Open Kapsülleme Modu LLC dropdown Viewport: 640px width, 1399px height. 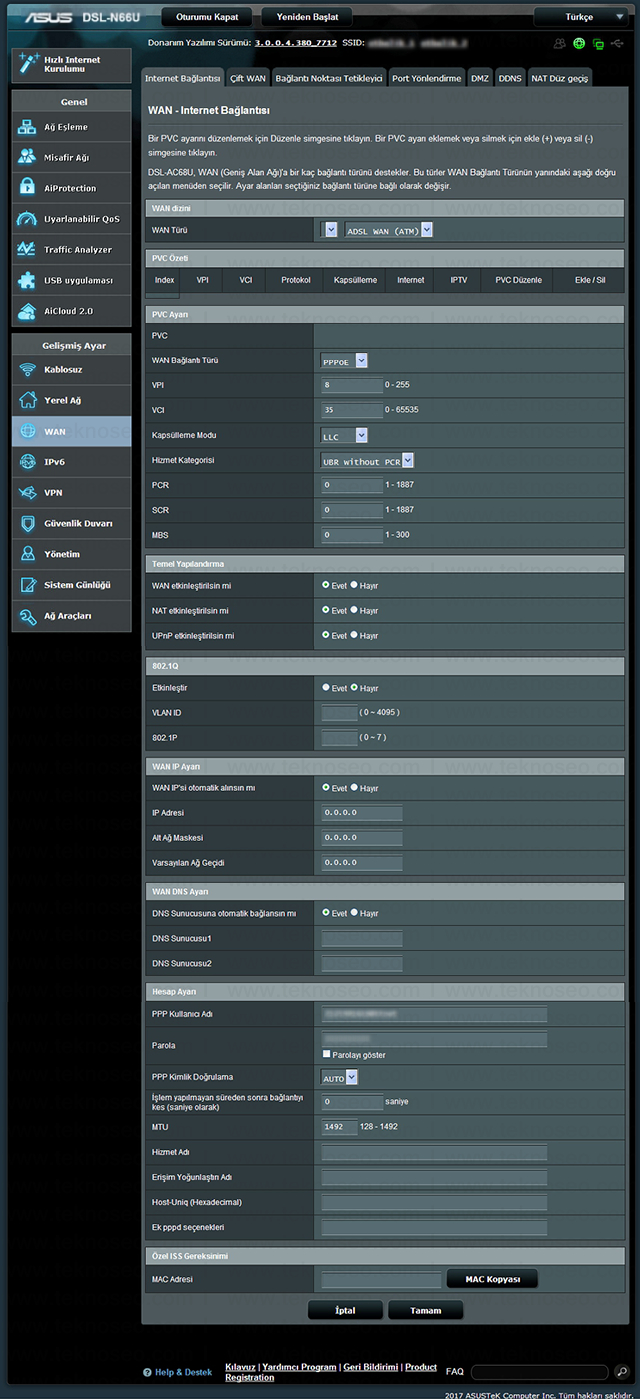click(344, 436)
